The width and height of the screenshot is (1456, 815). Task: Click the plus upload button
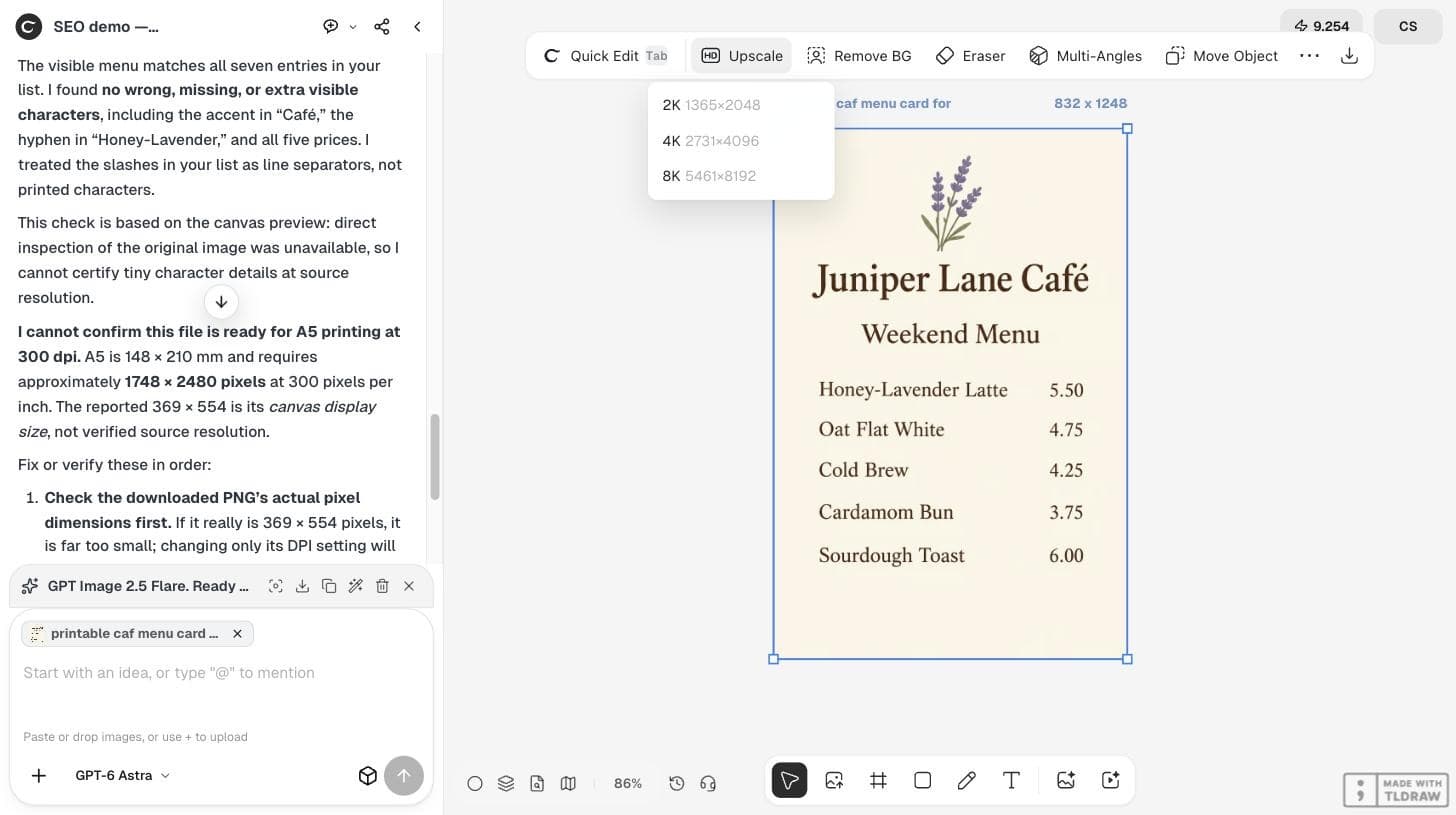(38, 775)
